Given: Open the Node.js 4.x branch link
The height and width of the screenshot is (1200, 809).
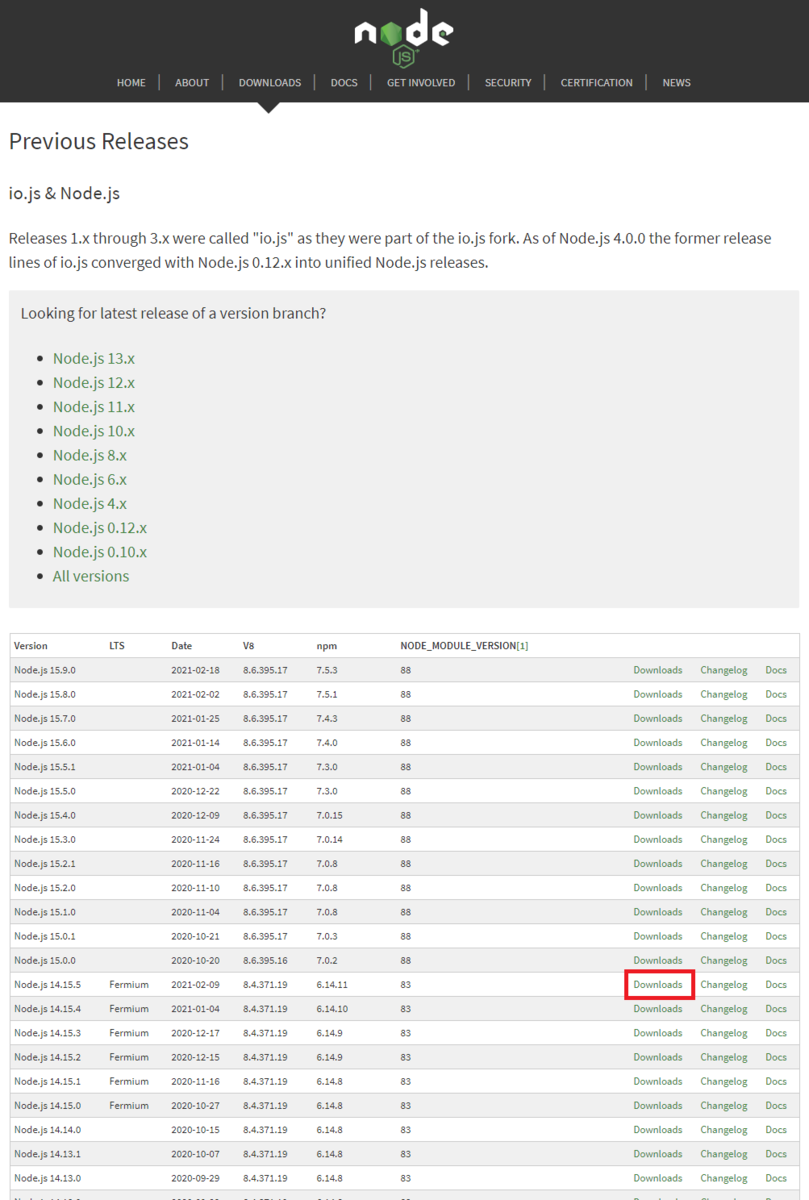Looking at the screenshot, I should [x=90, y=503].
